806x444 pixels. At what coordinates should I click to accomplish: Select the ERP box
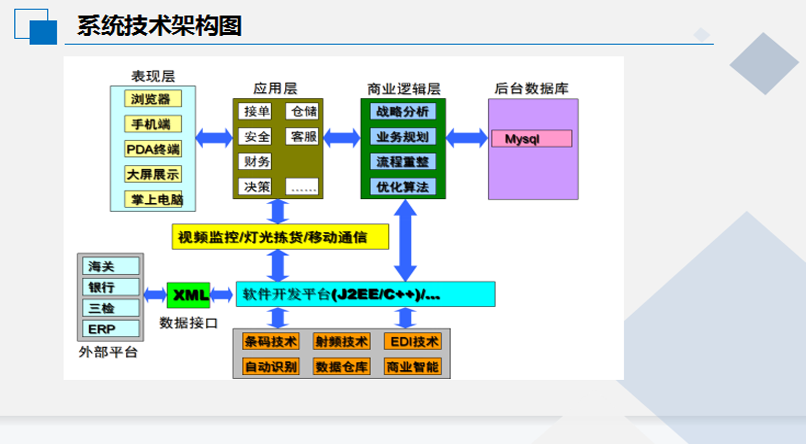111,329
